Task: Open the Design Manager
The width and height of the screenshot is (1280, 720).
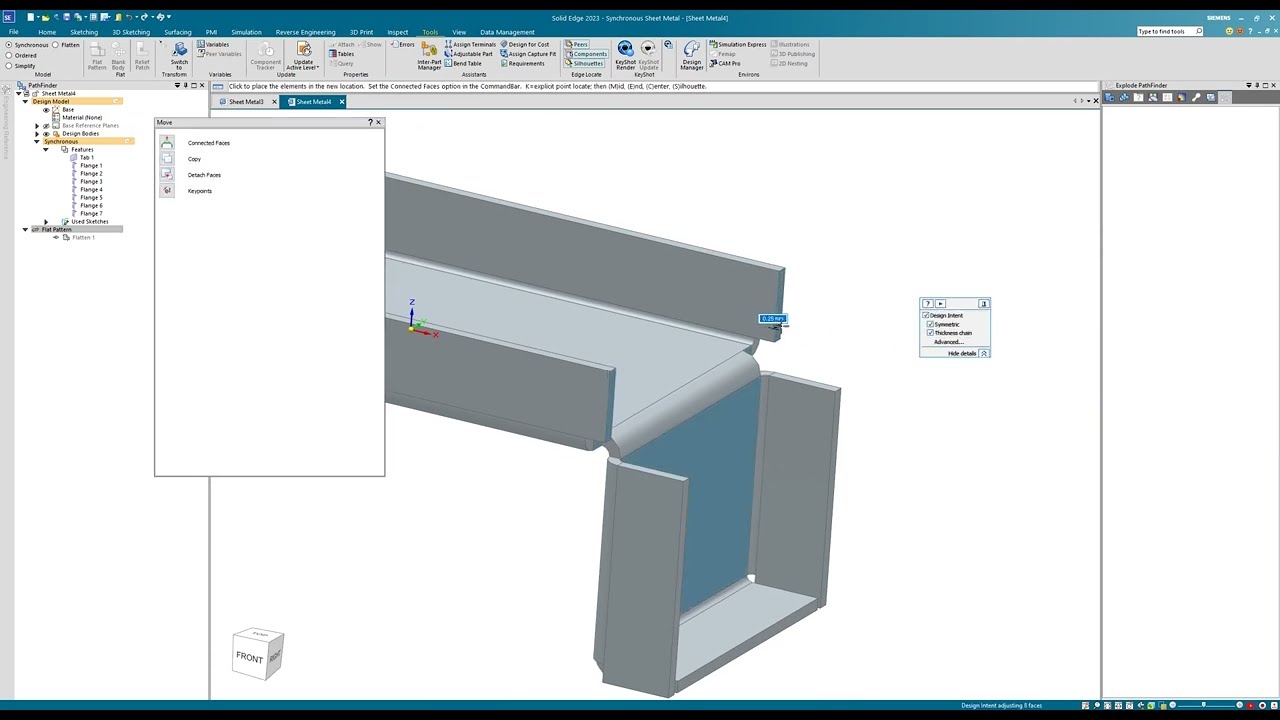Action: tap(692, 55)
